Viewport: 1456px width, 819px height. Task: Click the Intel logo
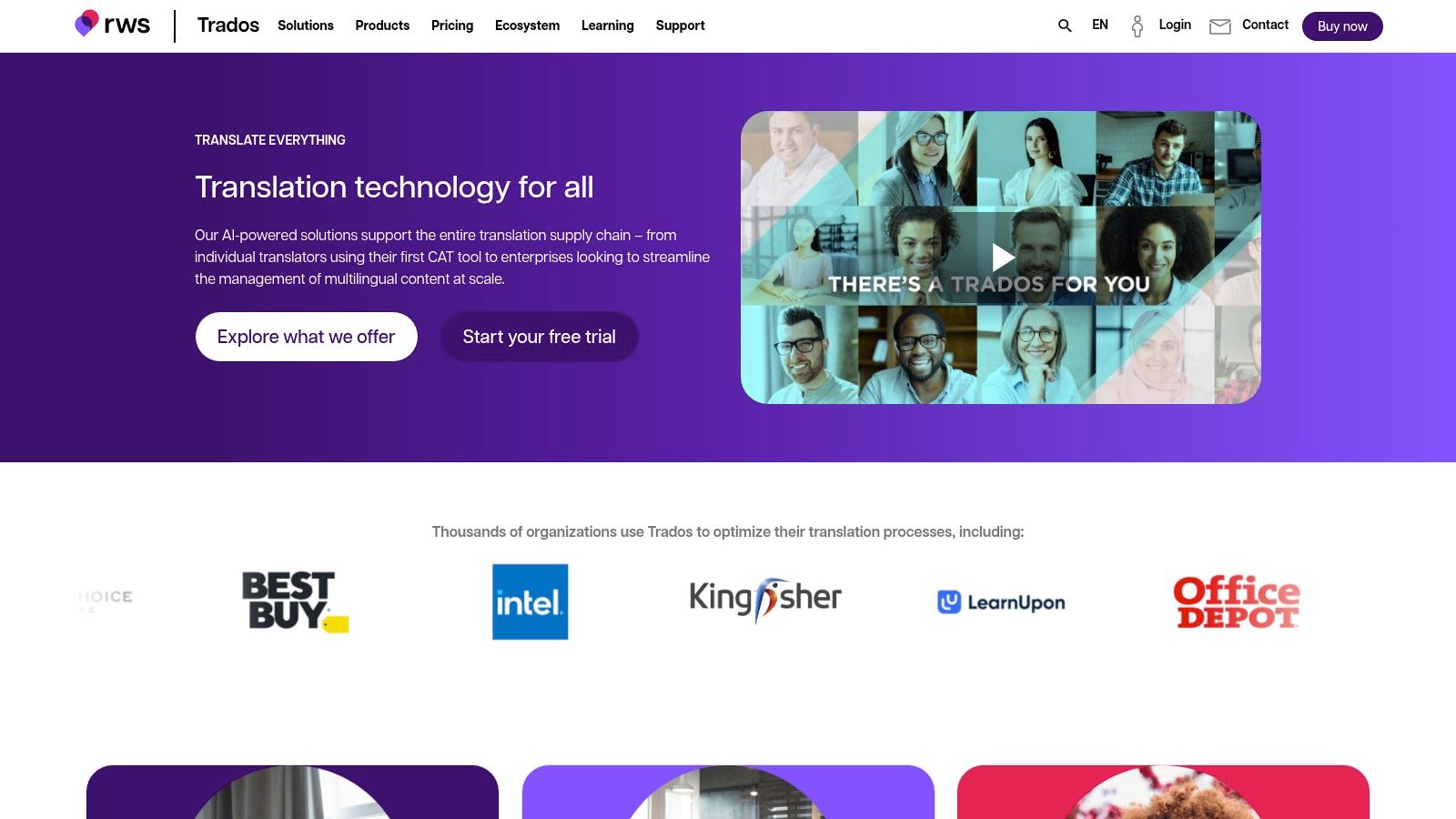click(x=530, y=602)
